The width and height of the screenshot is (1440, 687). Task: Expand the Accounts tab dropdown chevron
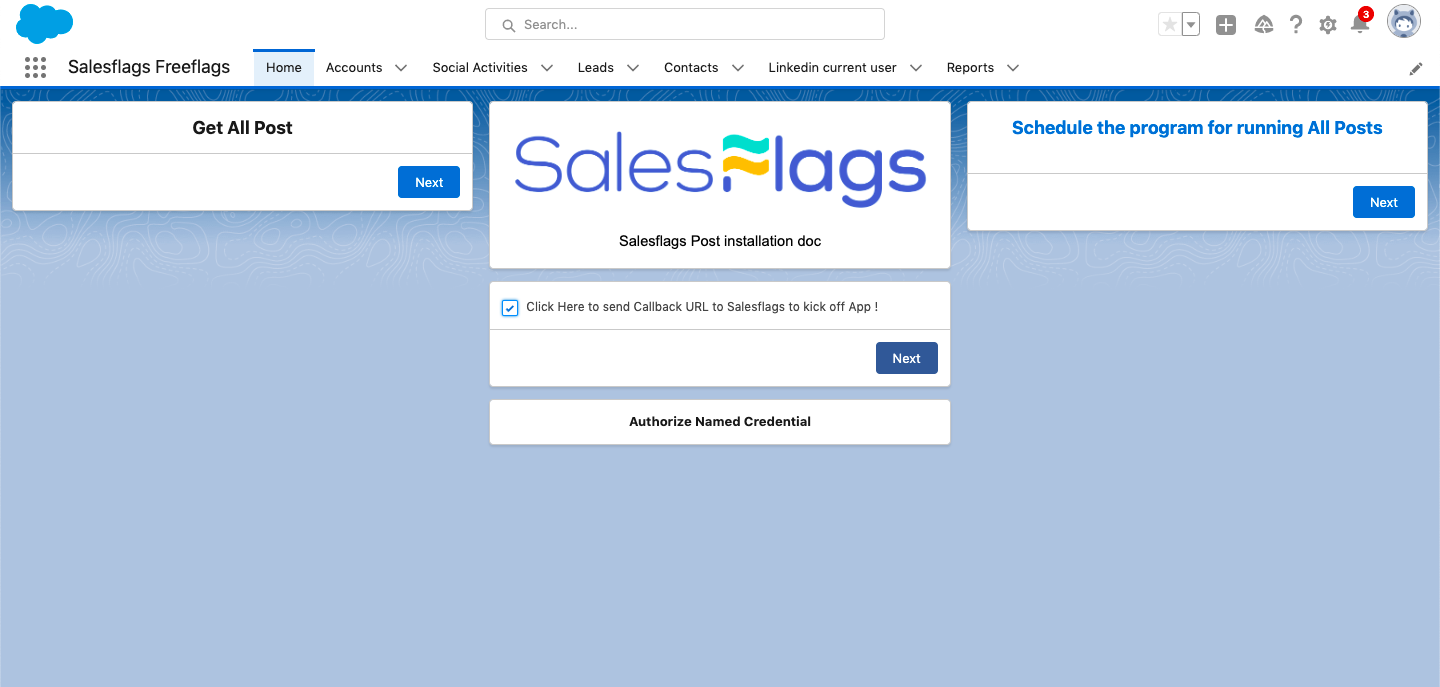pyautogui.click(x=401, y=68)
